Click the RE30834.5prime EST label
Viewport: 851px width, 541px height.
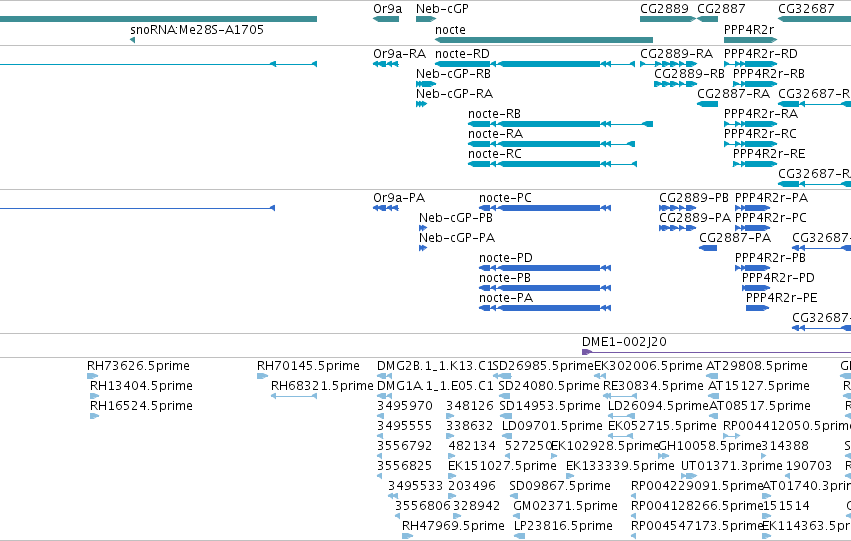point(653,386)
